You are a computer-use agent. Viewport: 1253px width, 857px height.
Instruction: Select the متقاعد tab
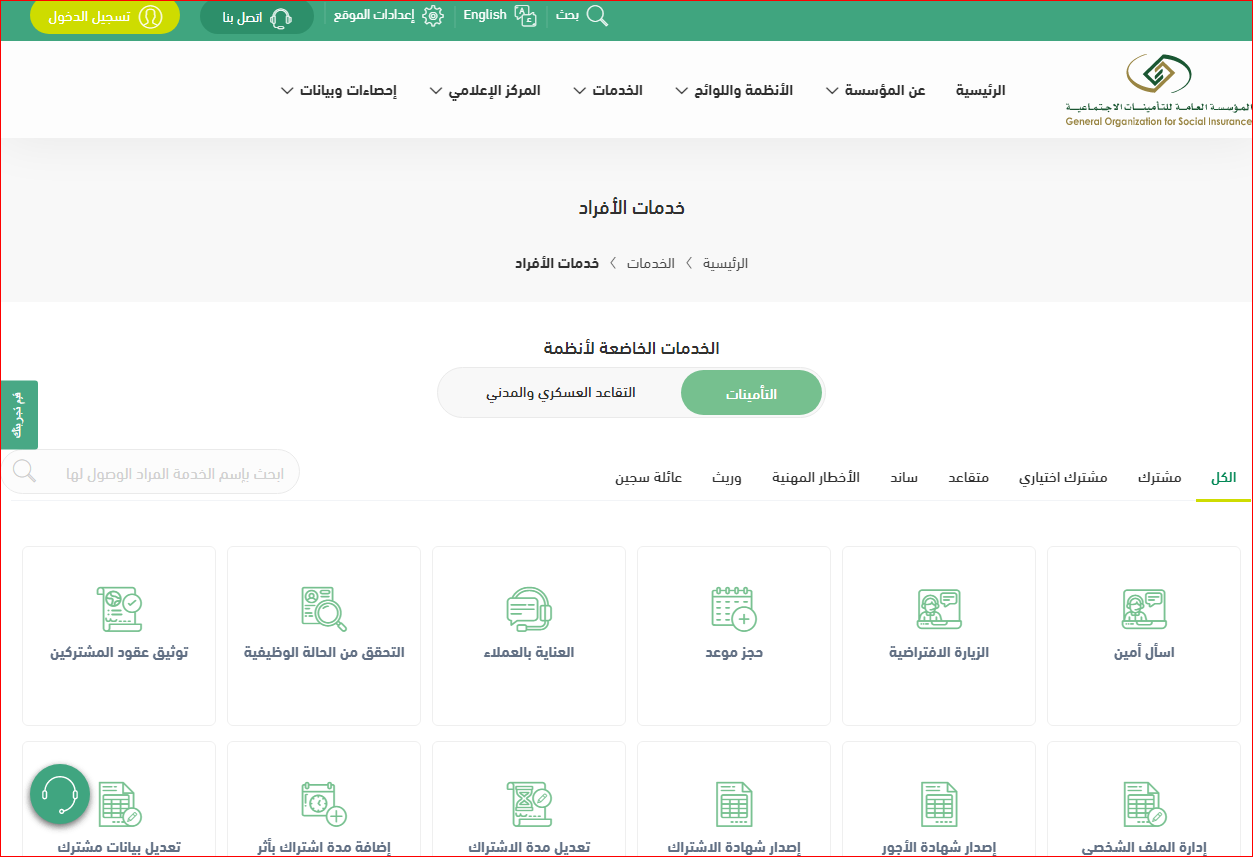point(968,478)
